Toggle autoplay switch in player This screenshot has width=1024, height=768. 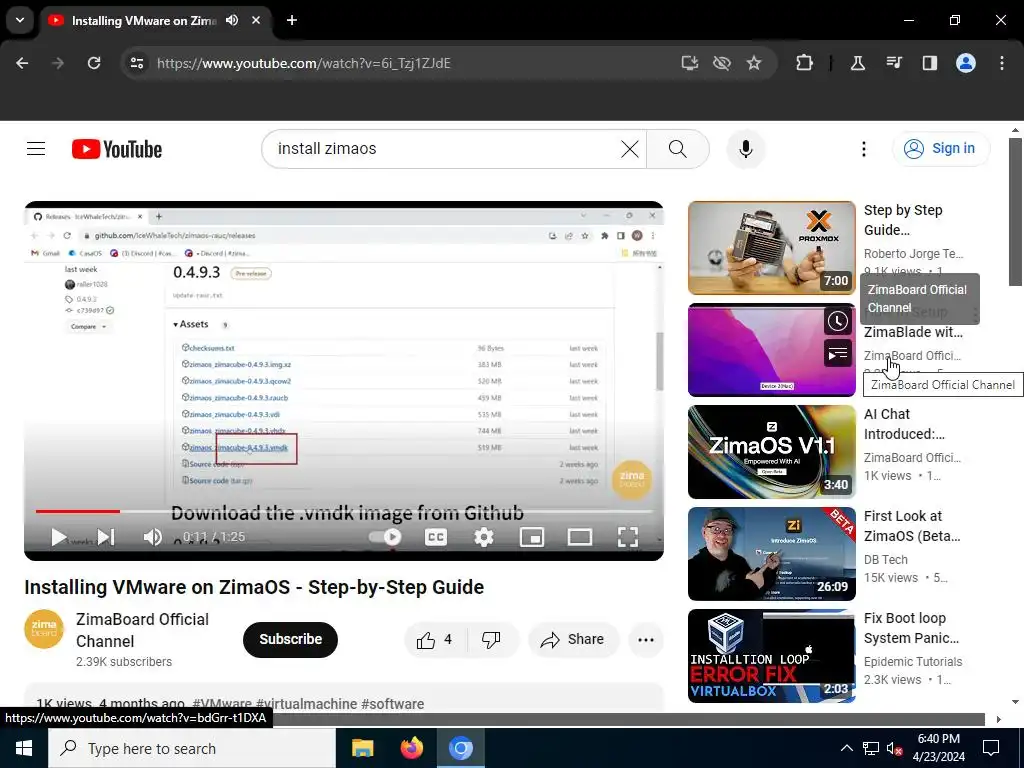tap(385, 537)
